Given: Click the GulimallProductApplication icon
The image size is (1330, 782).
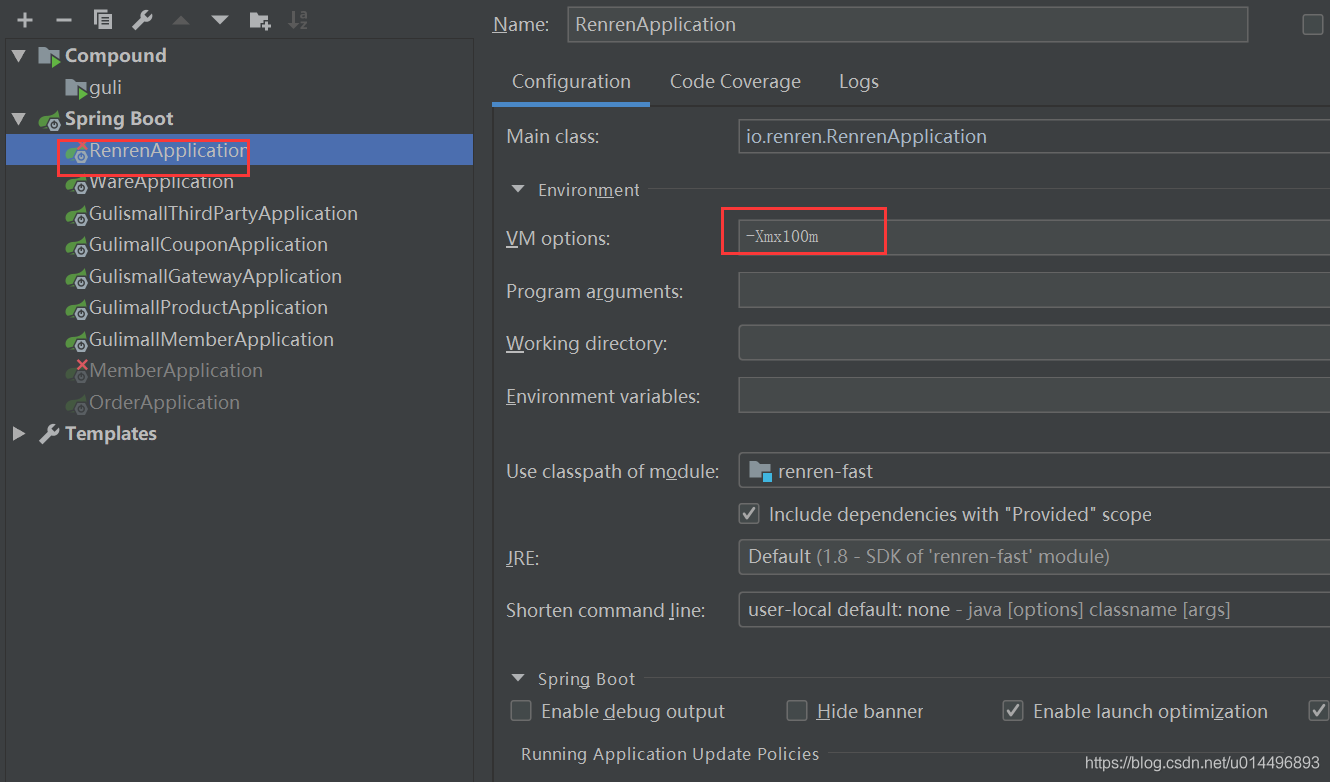Looking at the screenshot, I should 76,309.
